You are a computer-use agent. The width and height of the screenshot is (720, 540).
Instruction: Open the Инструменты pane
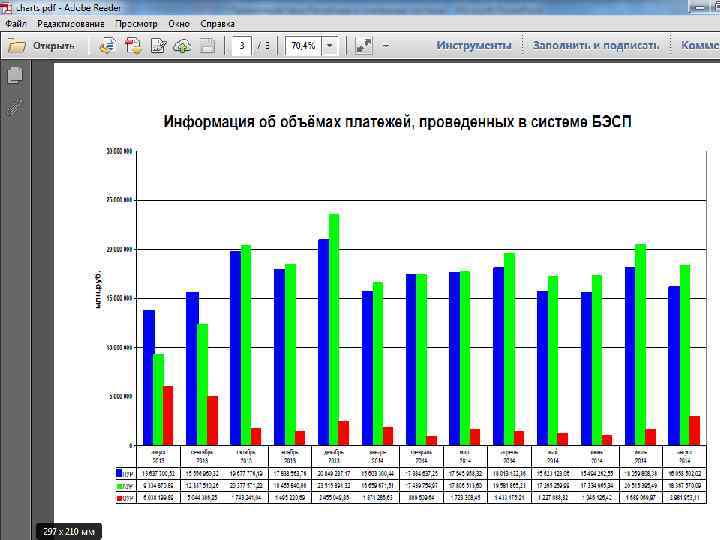(x=474, y=45)
